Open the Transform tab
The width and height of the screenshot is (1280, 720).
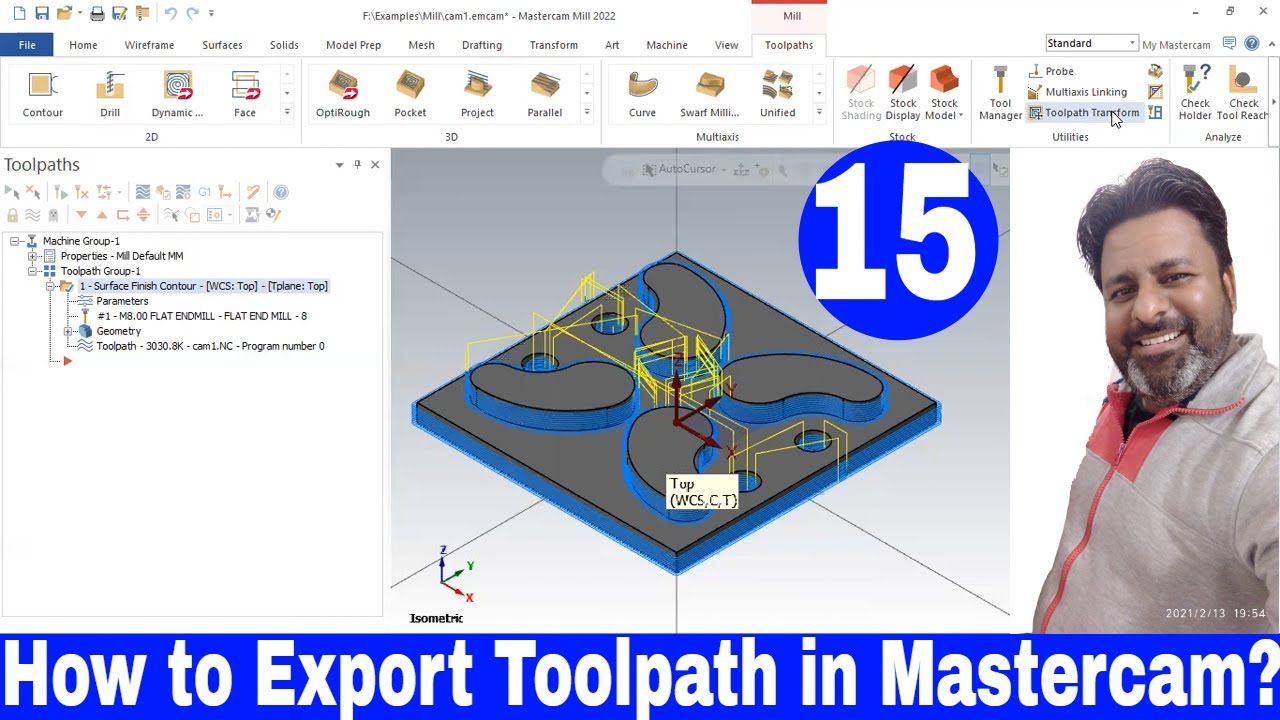point(553,45)
